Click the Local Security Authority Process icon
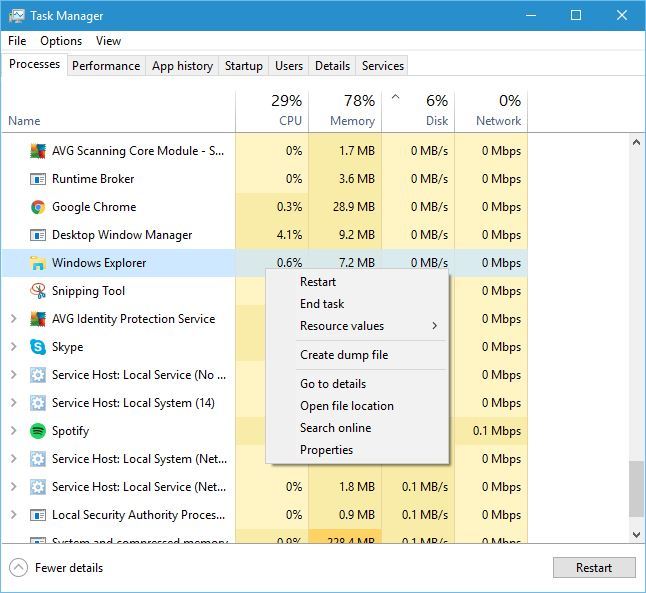 [38, 515]
